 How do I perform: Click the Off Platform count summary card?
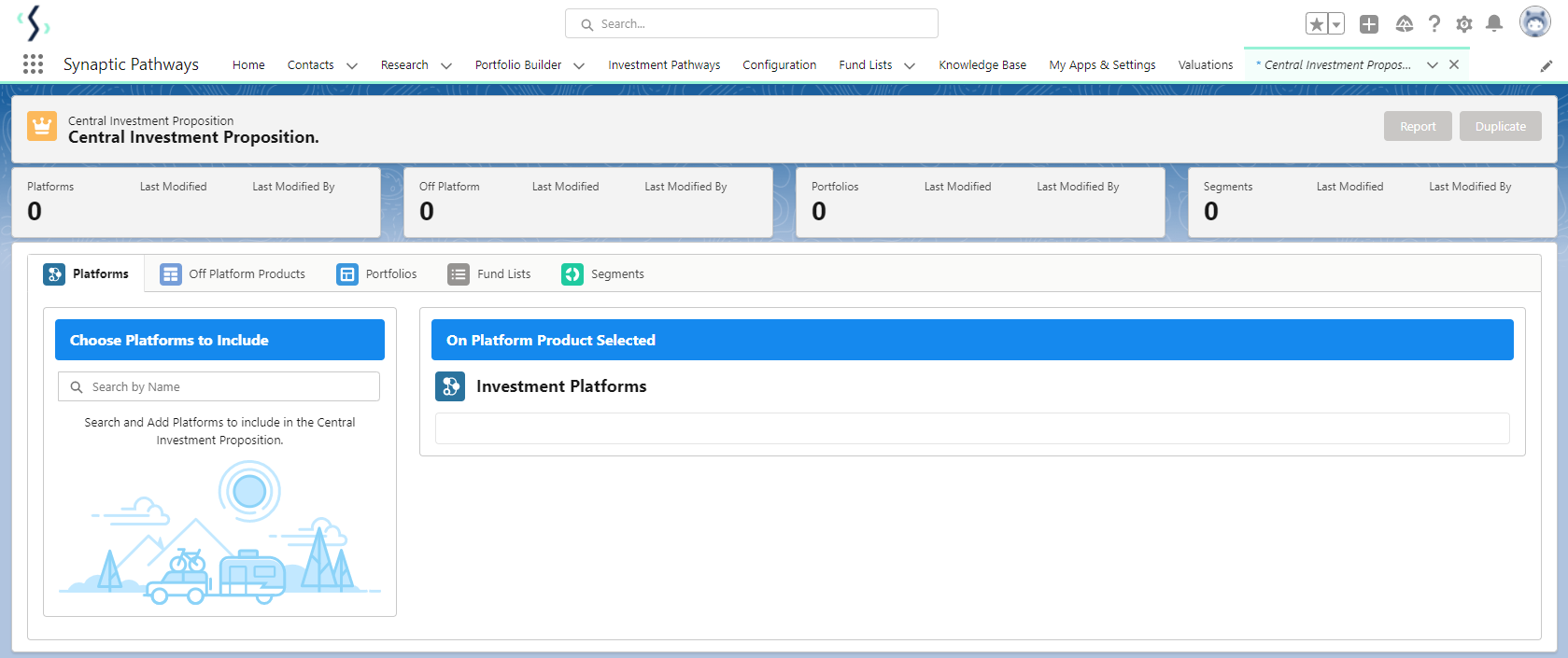(x=588, y=202)
